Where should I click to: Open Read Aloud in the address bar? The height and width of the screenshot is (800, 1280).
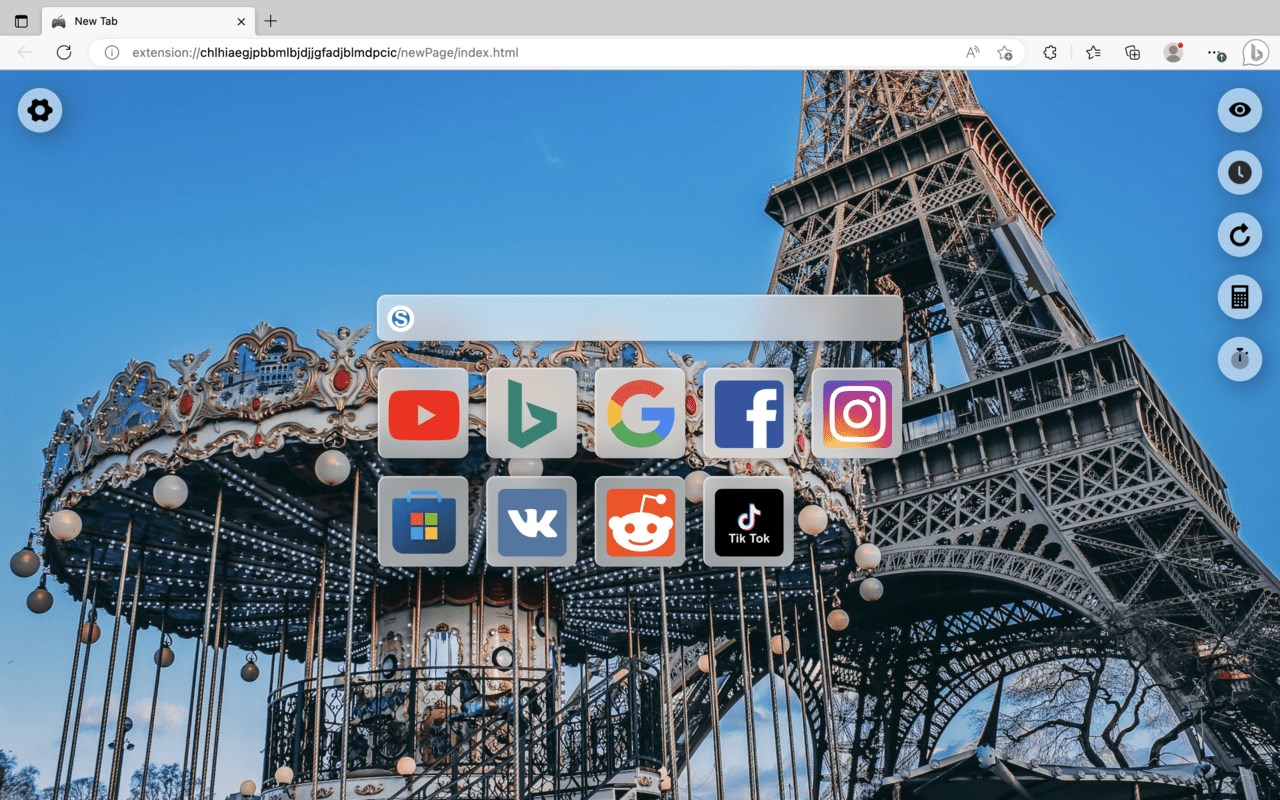(x=972, y=52)
